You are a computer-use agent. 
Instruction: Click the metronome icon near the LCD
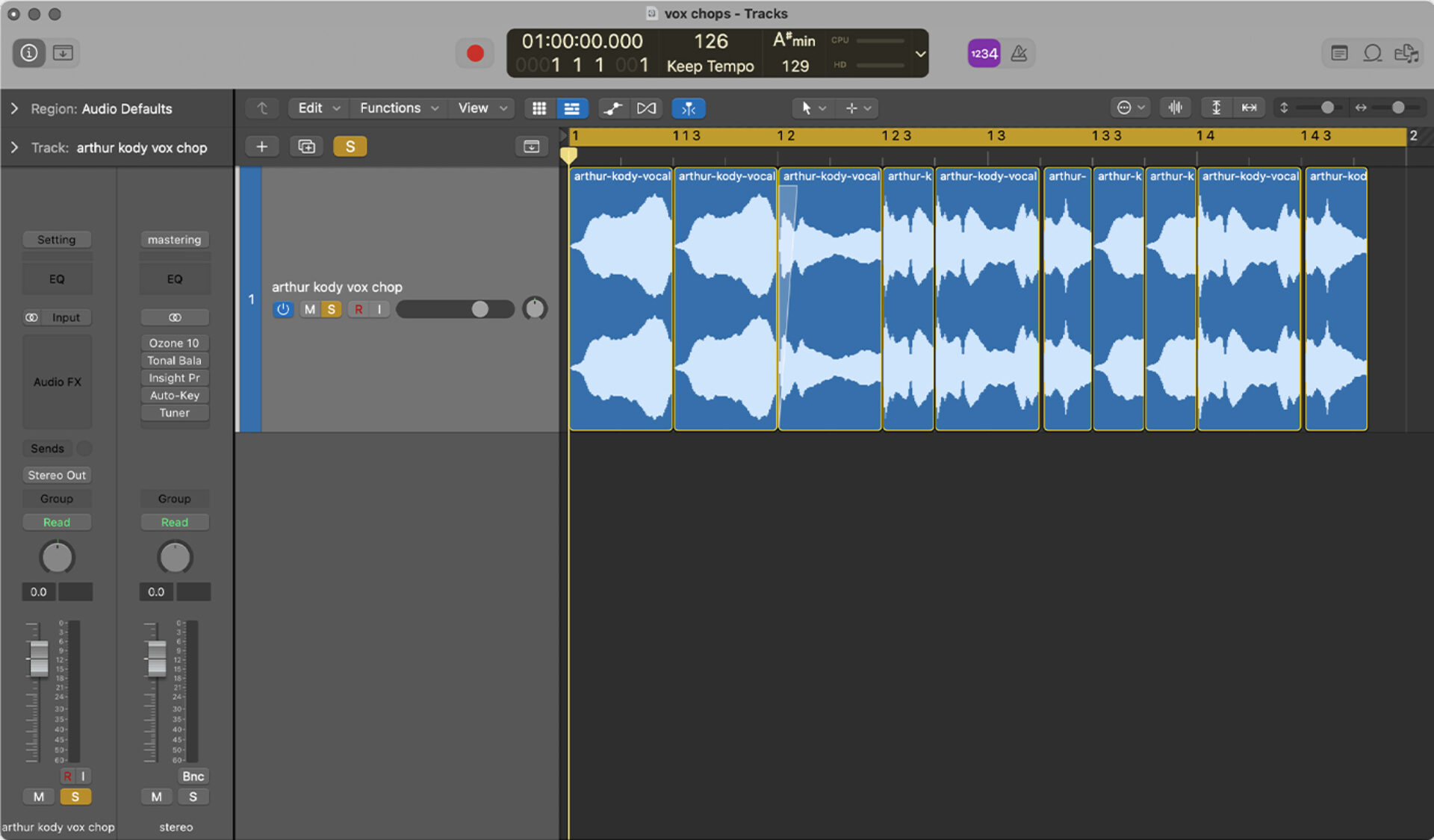(x=1020, y=53)
